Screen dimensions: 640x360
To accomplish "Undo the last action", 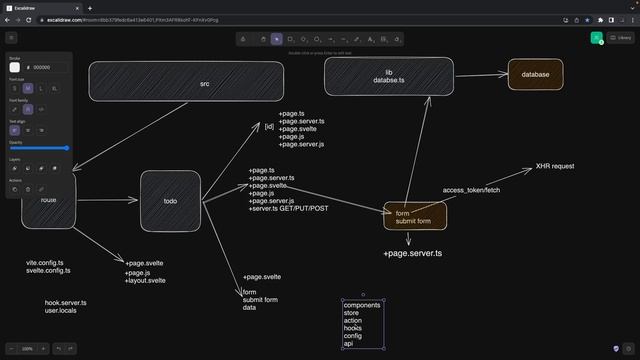I will point(59,349).
